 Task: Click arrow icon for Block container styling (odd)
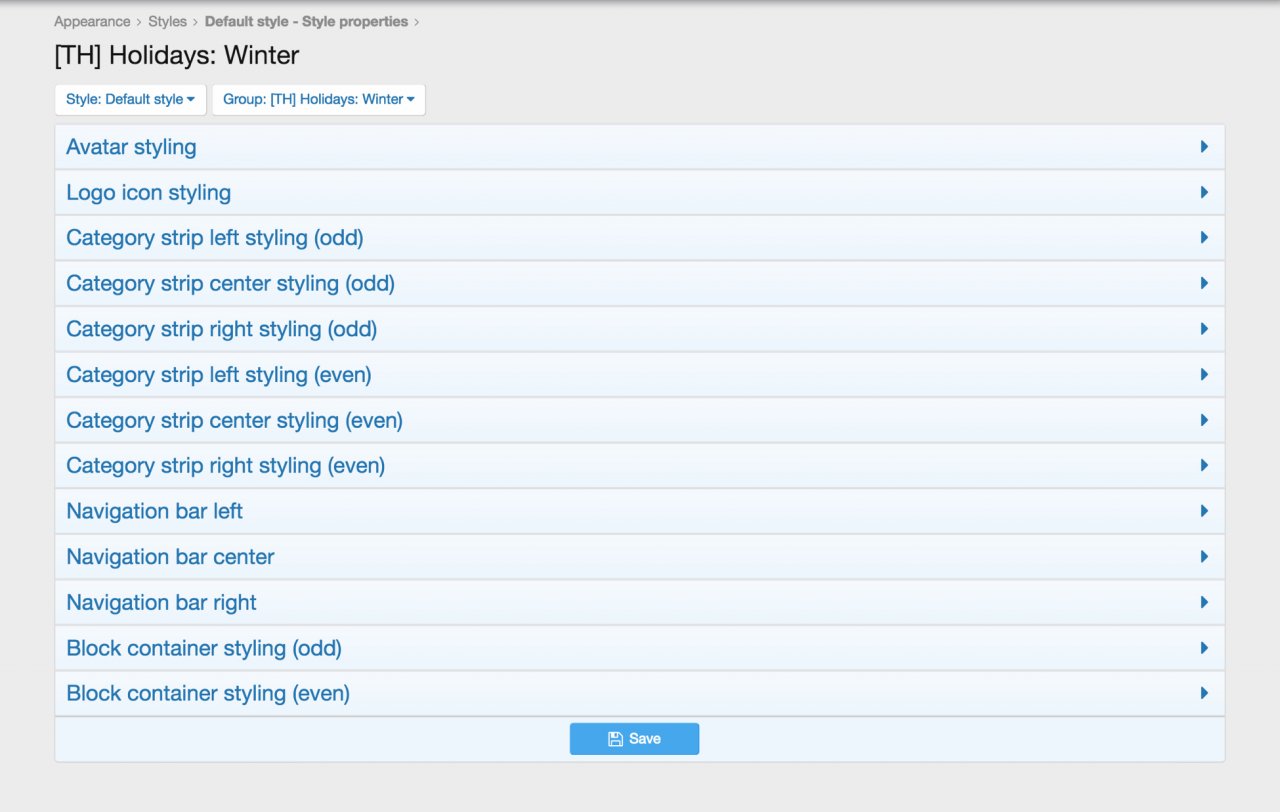click(x=1204, y=648)
